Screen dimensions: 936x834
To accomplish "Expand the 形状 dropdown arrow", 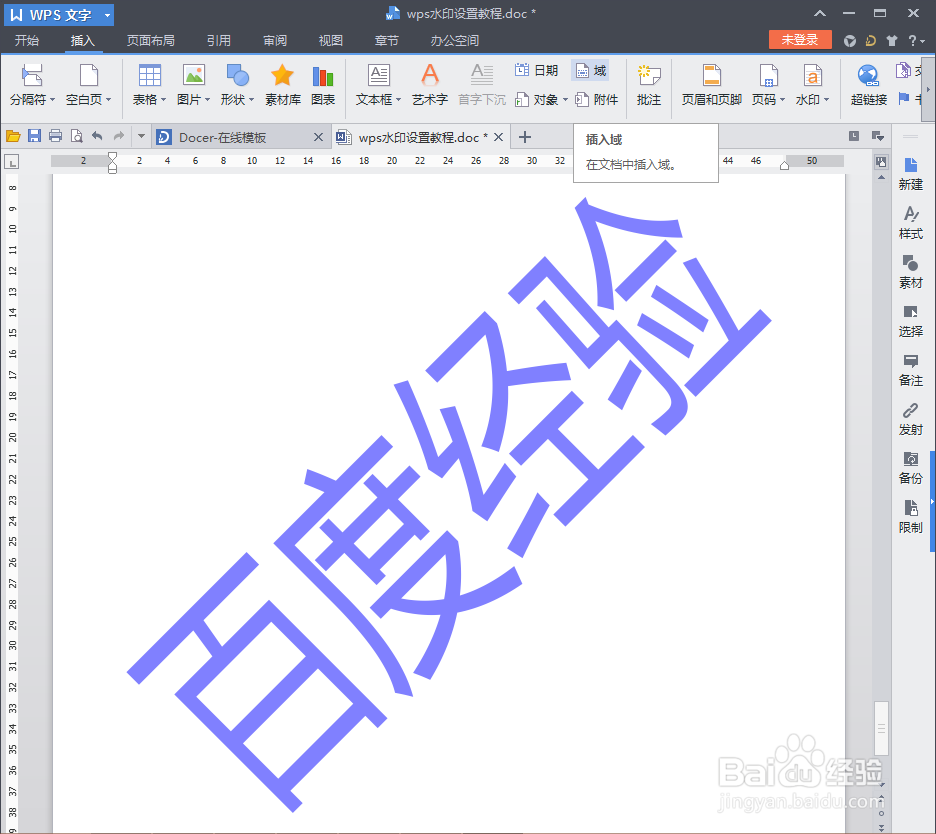I will coord(251,100).
